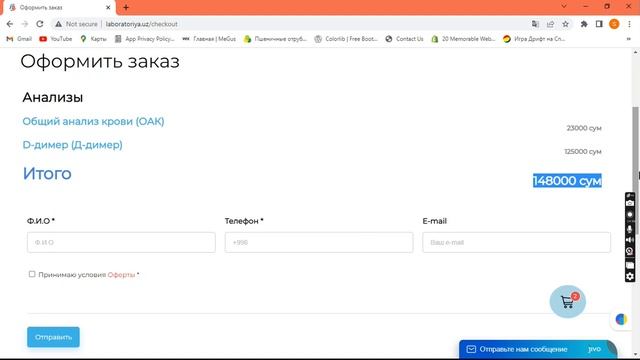
Task: Click the 125000 сум price
Action: [583, 151]
